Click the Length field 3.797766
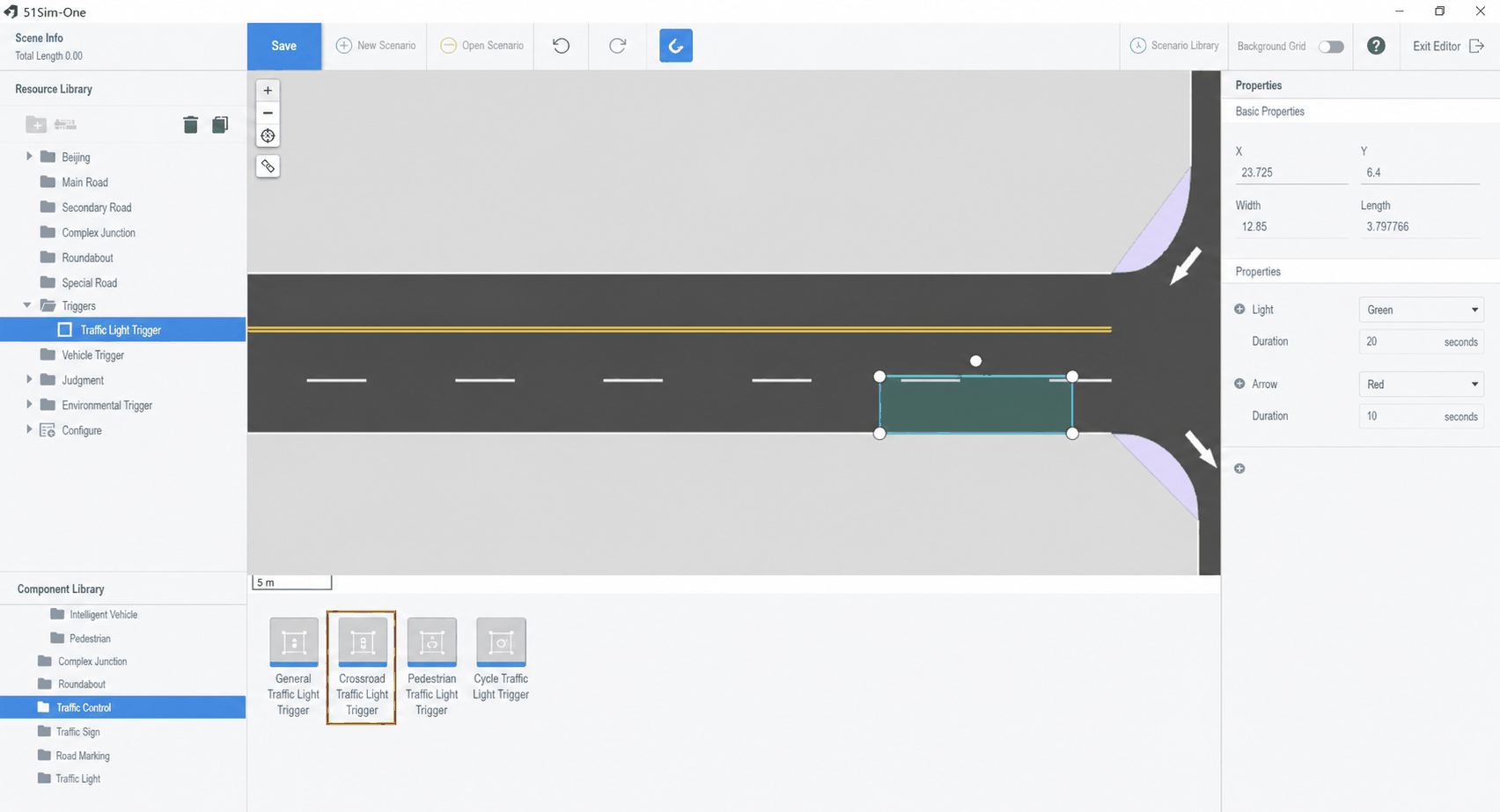 coord(1419,226)
